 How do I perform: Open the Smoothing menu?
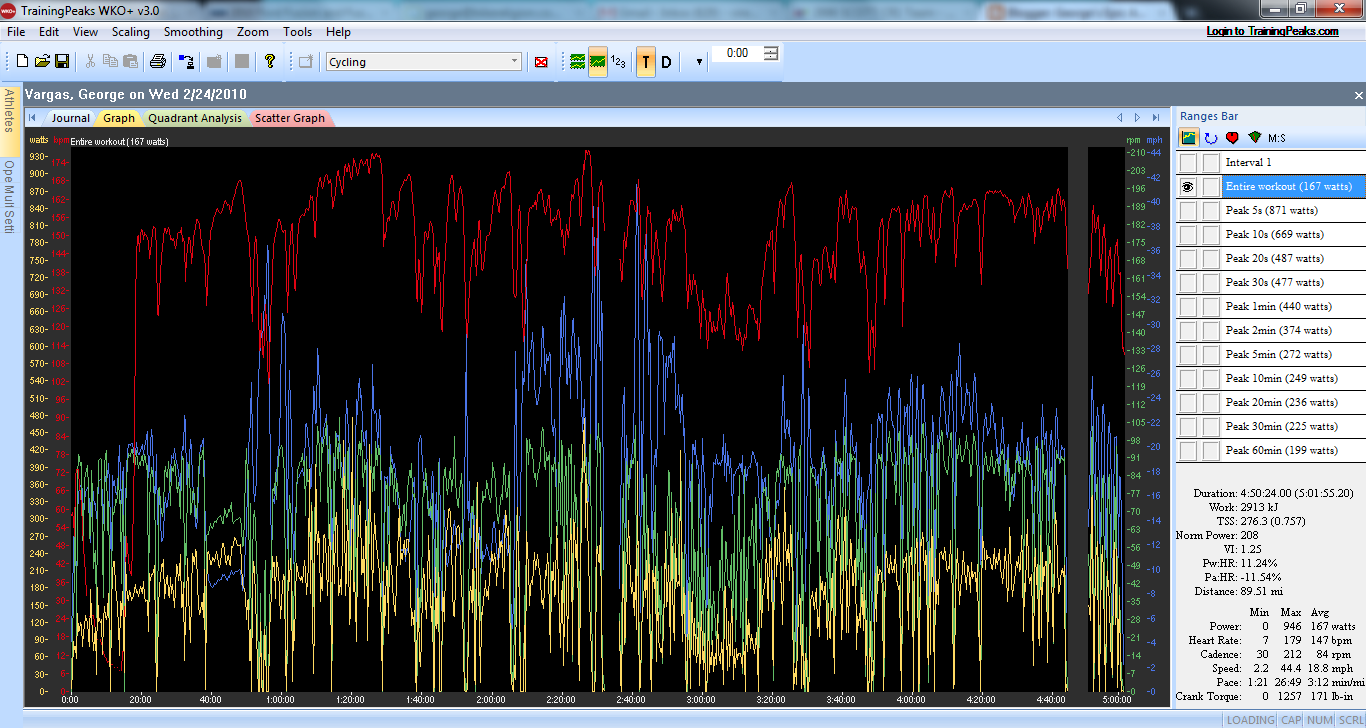(193, 32)
